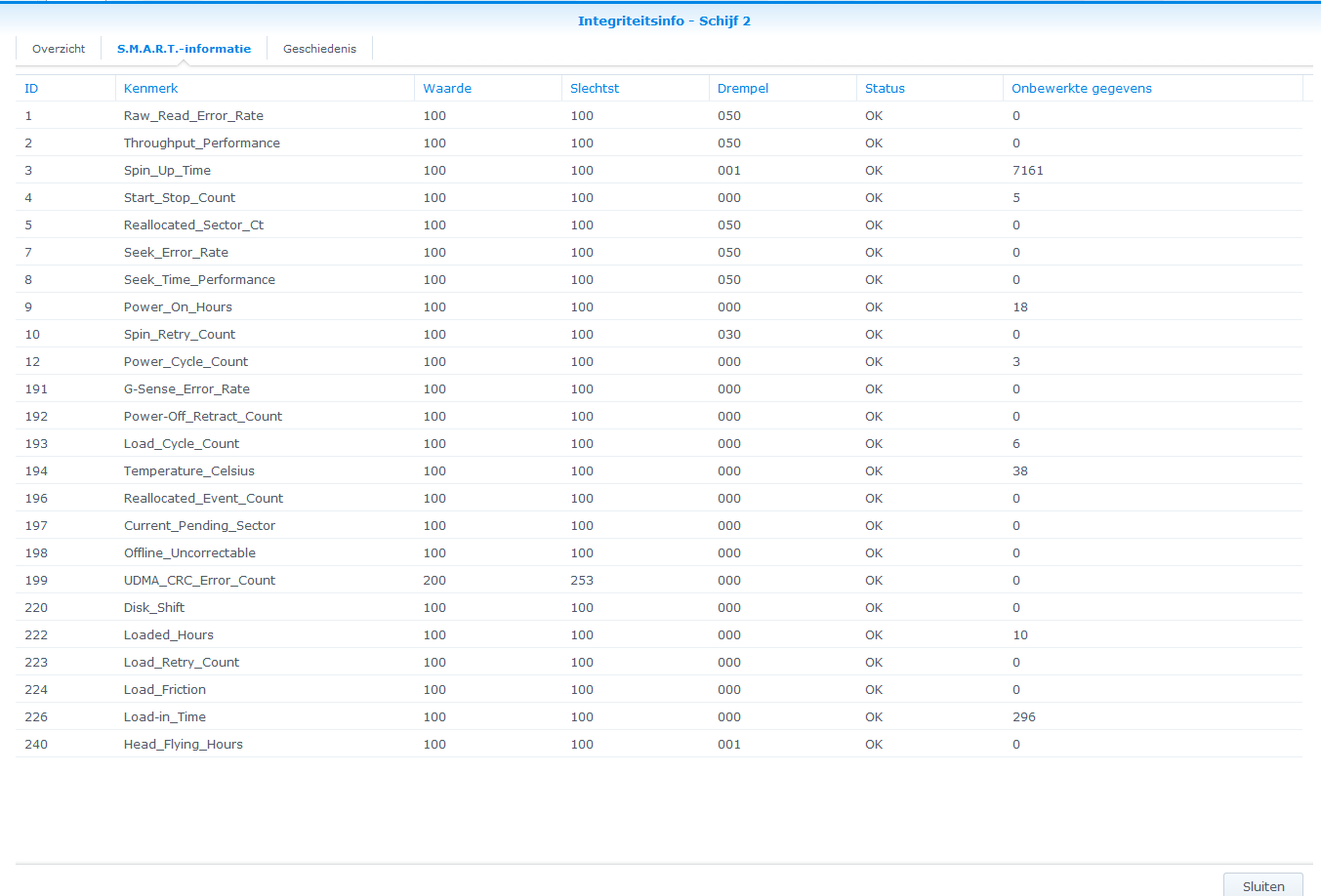Click the Temperature_Celsius row

(188, 471)
